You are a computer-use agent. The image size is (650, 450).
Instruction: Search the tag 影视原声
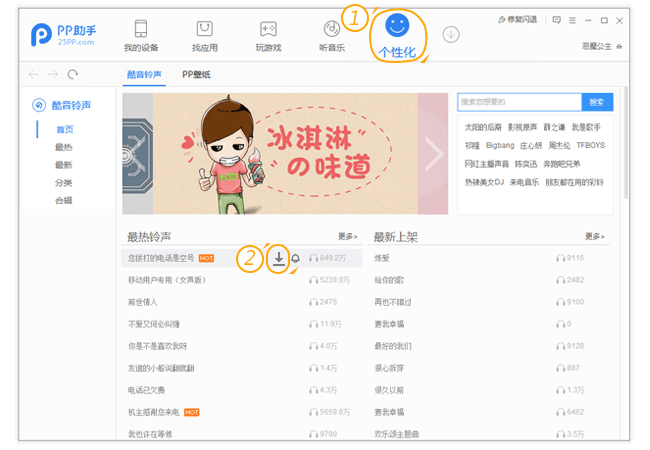(522, 127)
